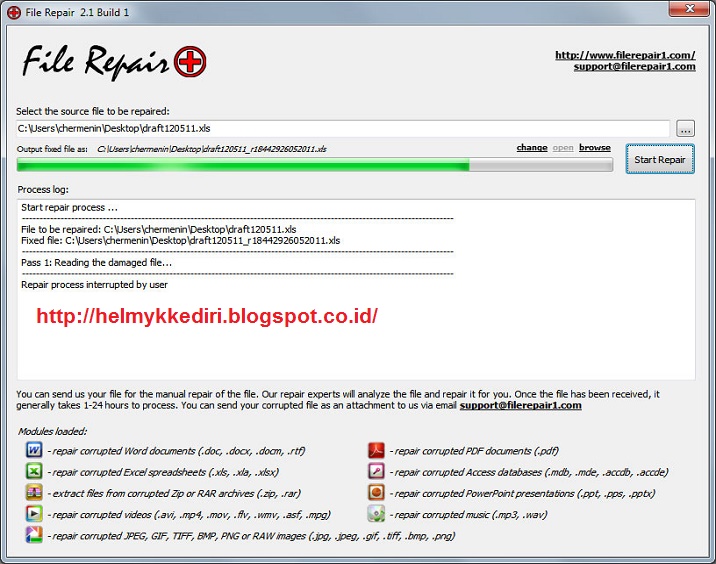The height and width of the screenshot is (564, 716).
Task: Click the browse output folder link
Action: (595, 148)
